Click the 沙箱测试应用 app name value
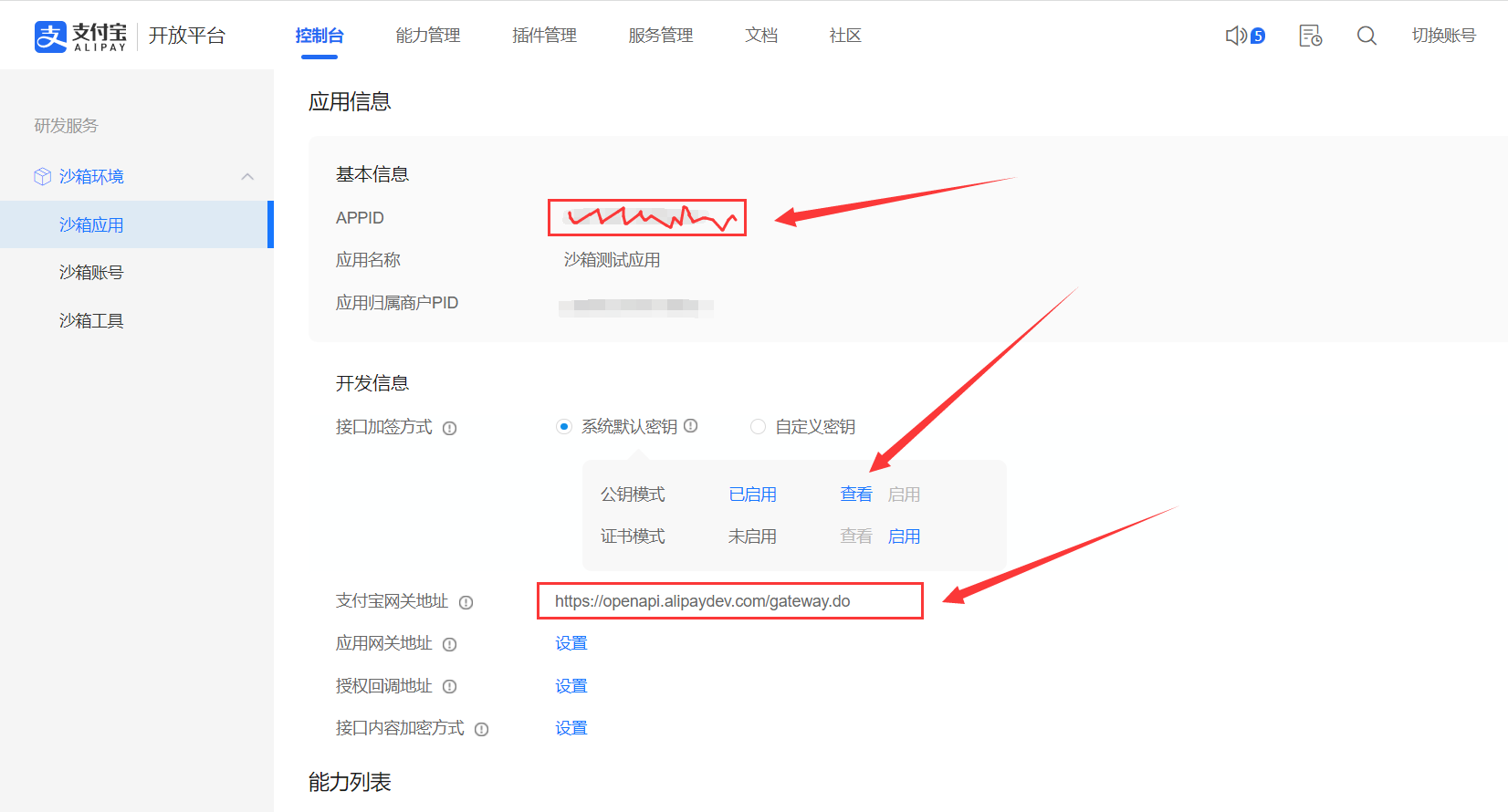Image resolution: width=1508 pixels, height=812 pixels. click(x=612, y=260)
